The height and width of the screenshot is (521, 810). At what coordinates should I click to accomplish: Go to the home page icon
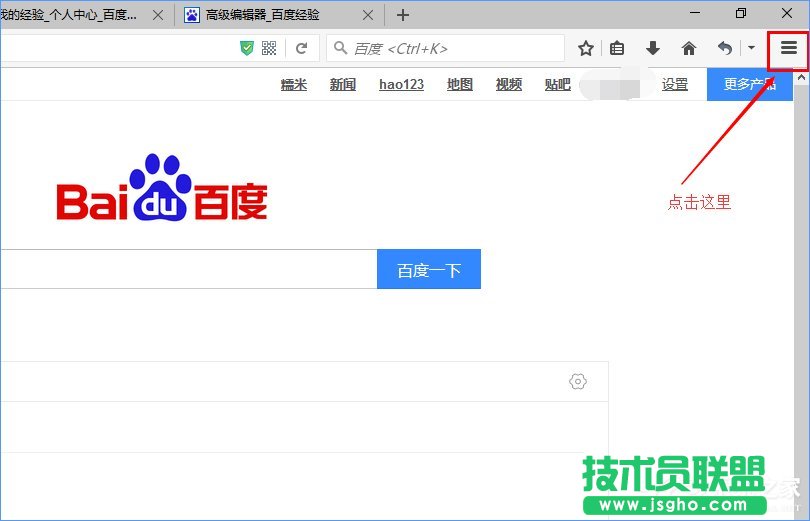click(689, 49)
